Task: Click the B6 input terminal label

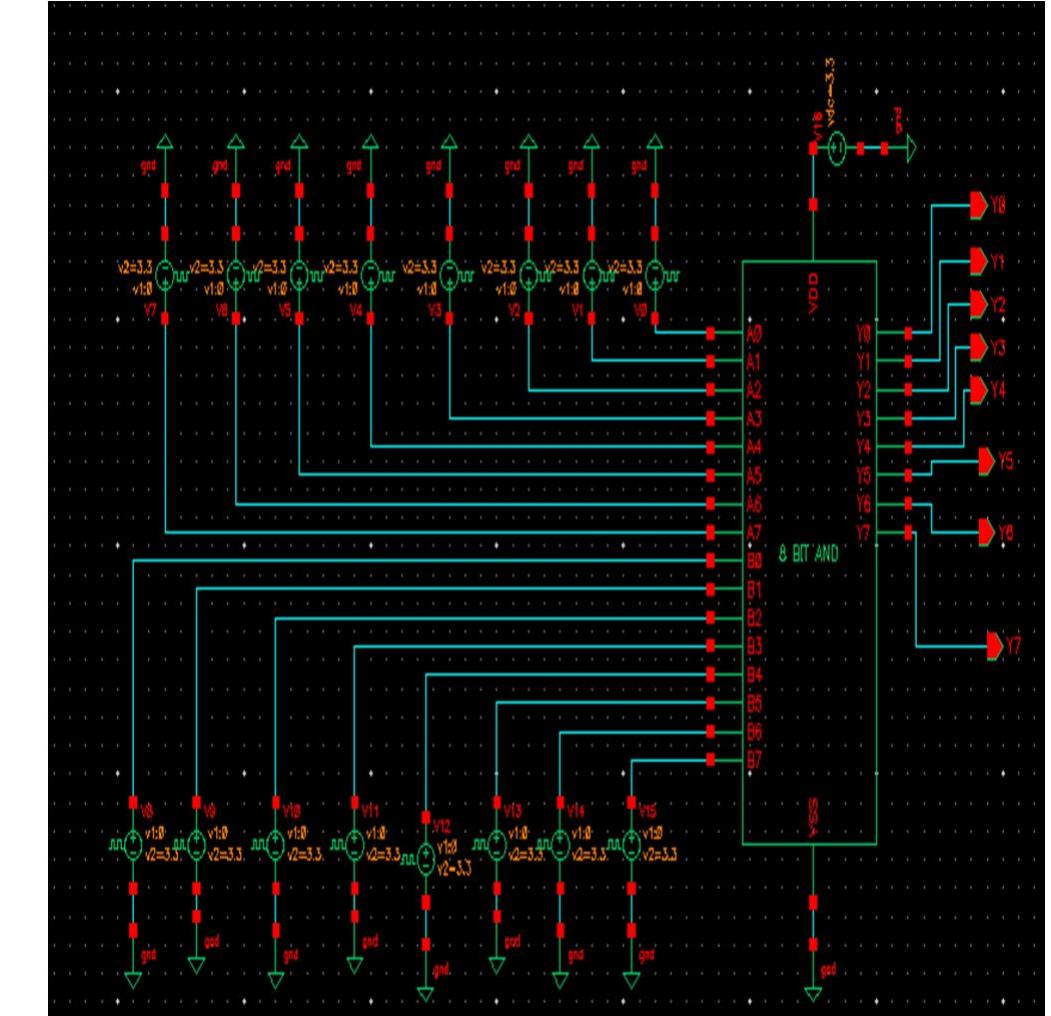Action: 754,732
